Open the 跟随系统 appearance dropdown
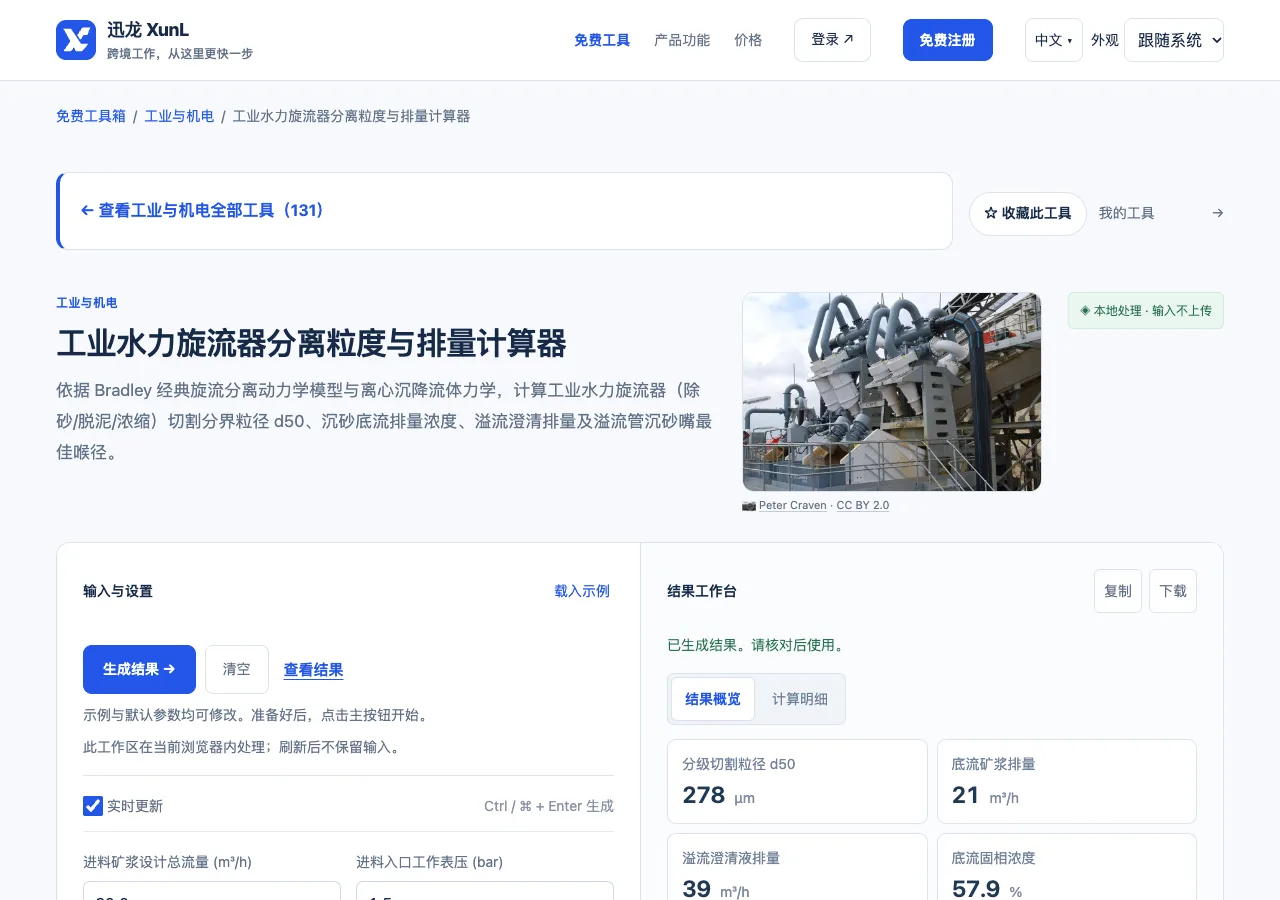The image size is (1280, 900). pos(1173,40)
